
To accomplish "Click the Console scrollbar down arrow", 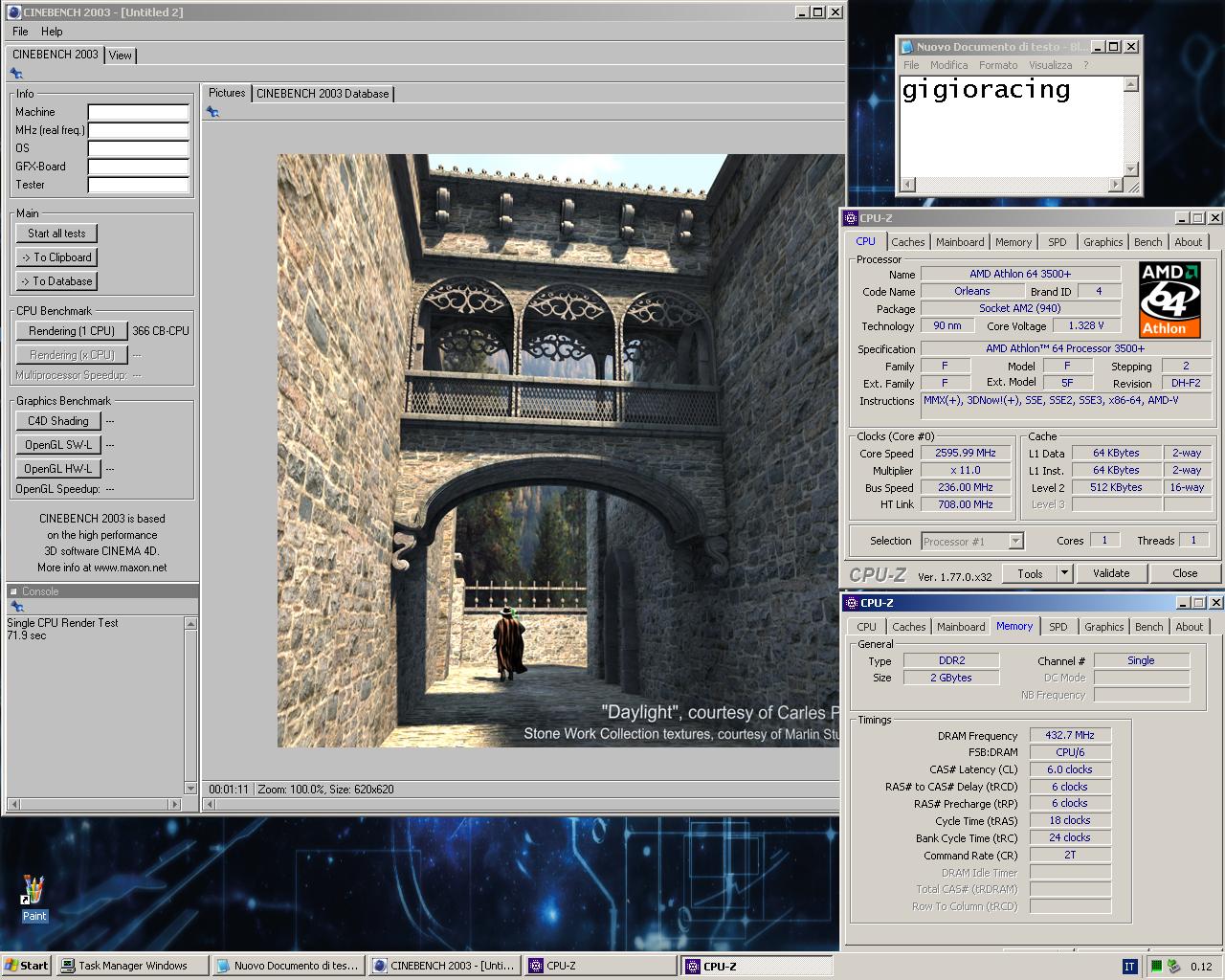I will coord(190,788).
